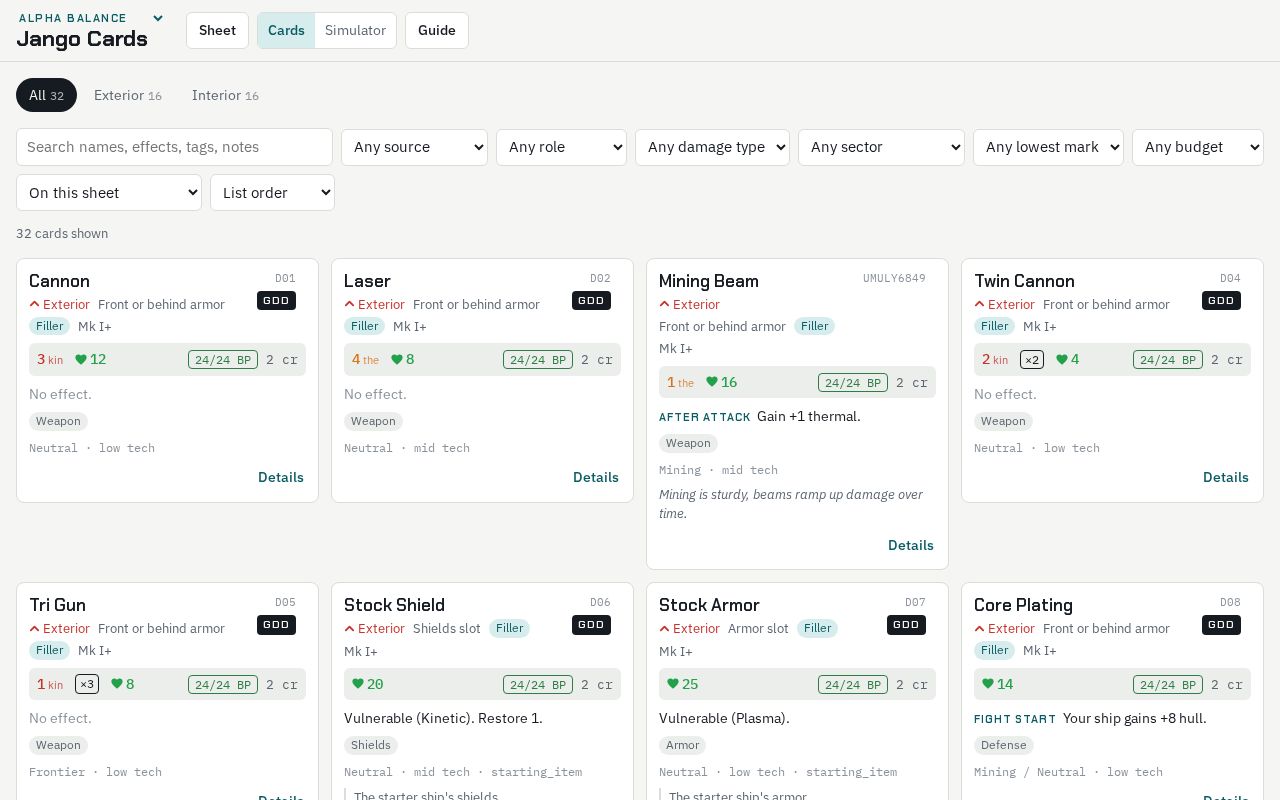The height and width of the screenshot is (800, 1280).
Task: Click the heart icon on Cannon card
Action: pos(81,360)
